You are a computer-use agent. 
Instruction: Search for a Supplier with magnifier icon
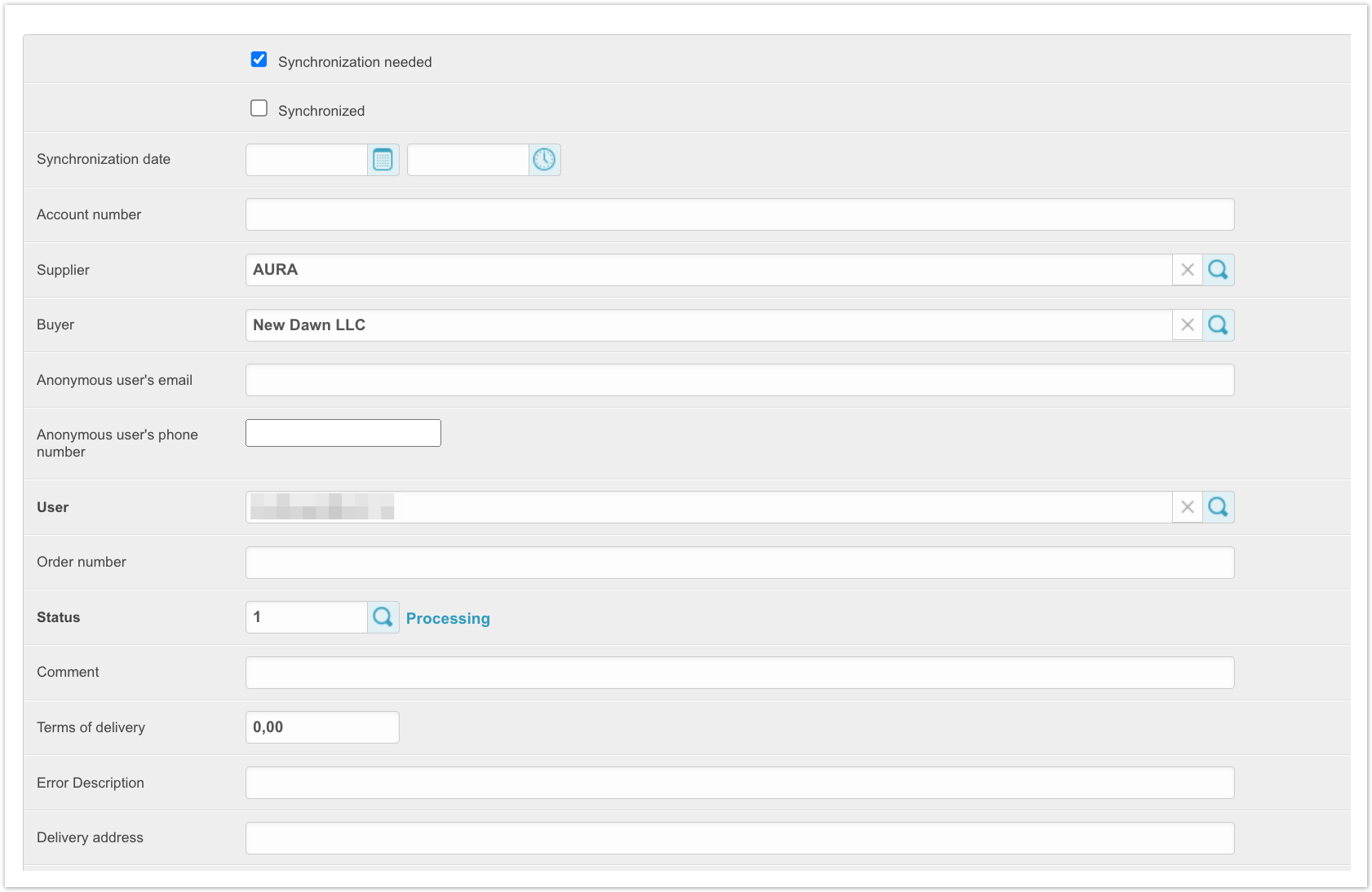pyautogui.click(x=1218, y=270)
